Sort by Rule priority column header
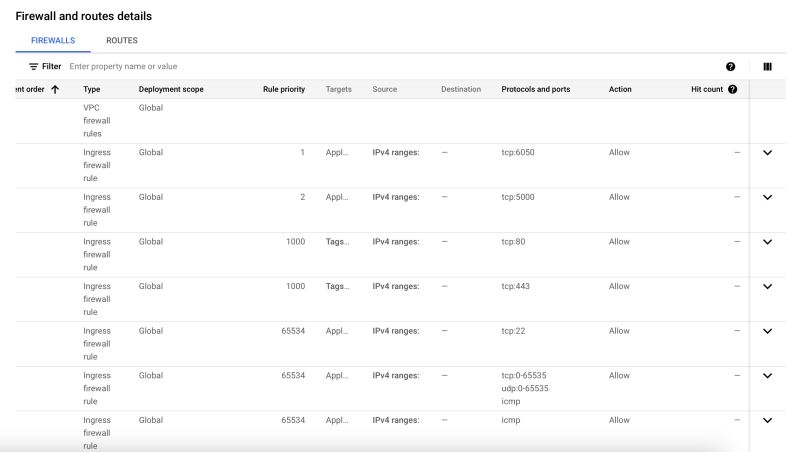 pyautogui.click(x=284, y=89)
